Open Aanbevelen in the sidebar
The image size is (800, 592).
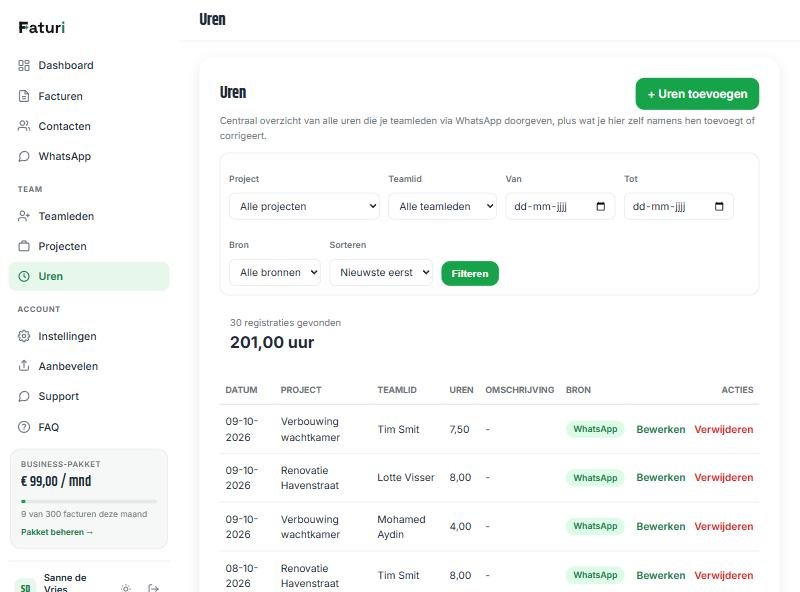click(89, 366)
